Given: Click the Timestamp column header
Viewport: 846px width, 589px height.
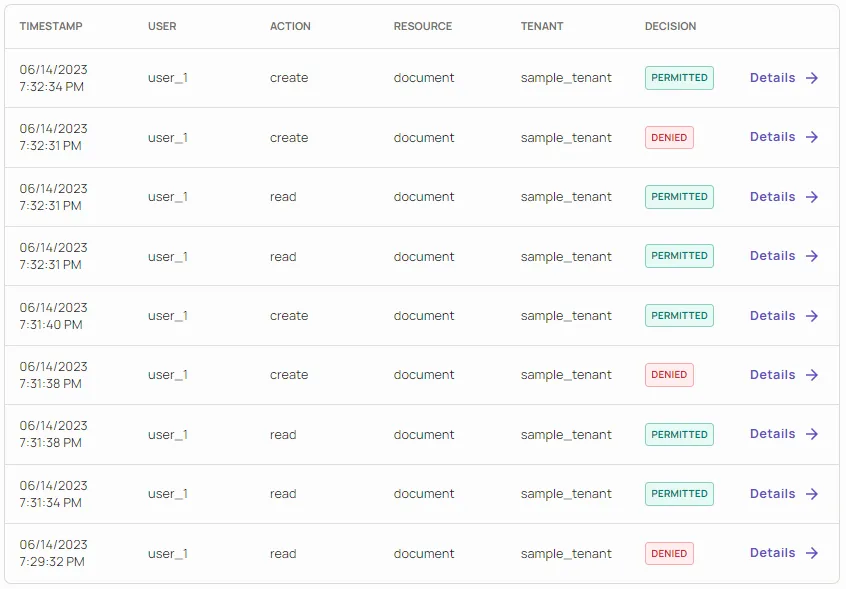Looking at the screenshot, I should coord(51,26).
